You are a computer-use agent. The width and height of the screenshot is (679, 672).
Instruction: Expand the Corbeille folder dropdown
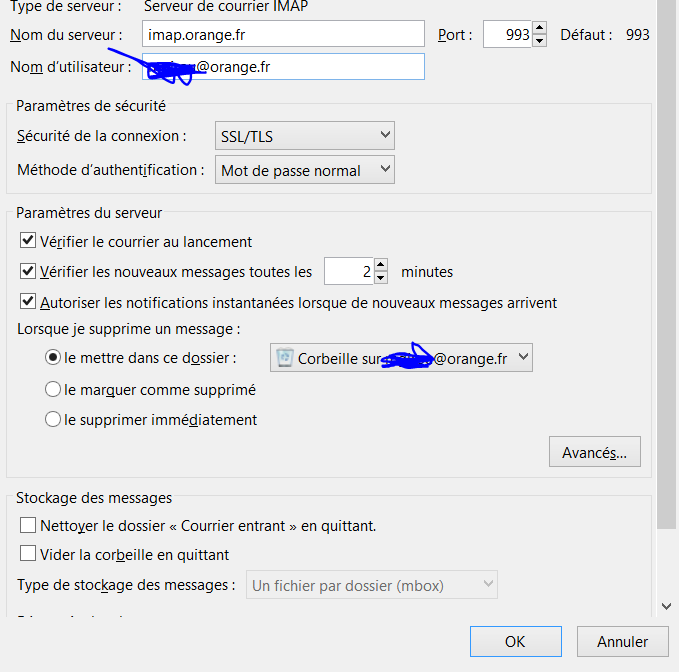[x=401, y=358]
